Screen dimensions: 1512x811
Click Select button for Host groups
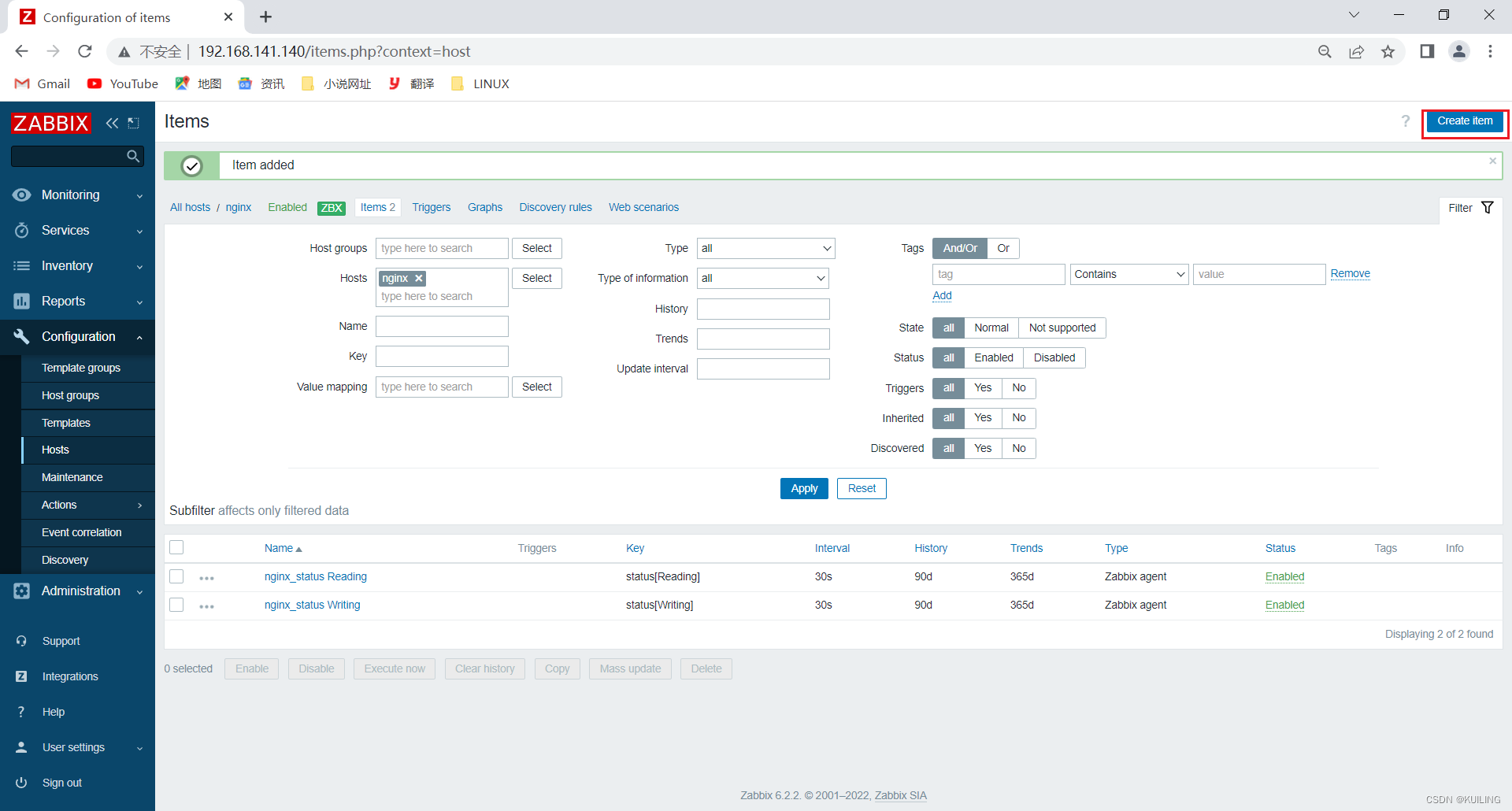click(x=537, y=248)
